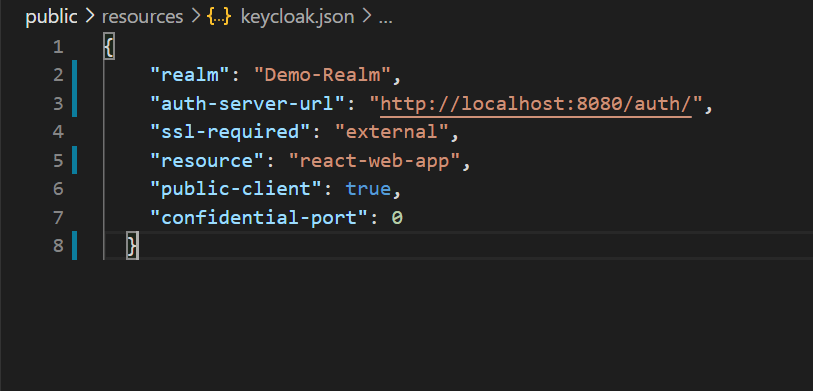Click the "auth-server-url" key
813x391 pixels.
[248, 104]
